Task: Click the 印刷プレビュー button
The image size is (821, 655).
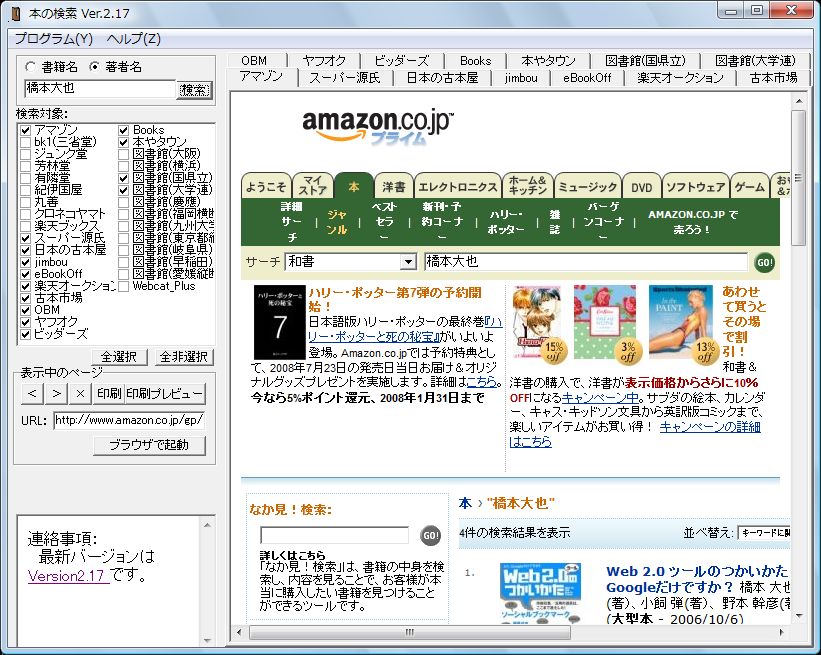Action: [164, 393]
